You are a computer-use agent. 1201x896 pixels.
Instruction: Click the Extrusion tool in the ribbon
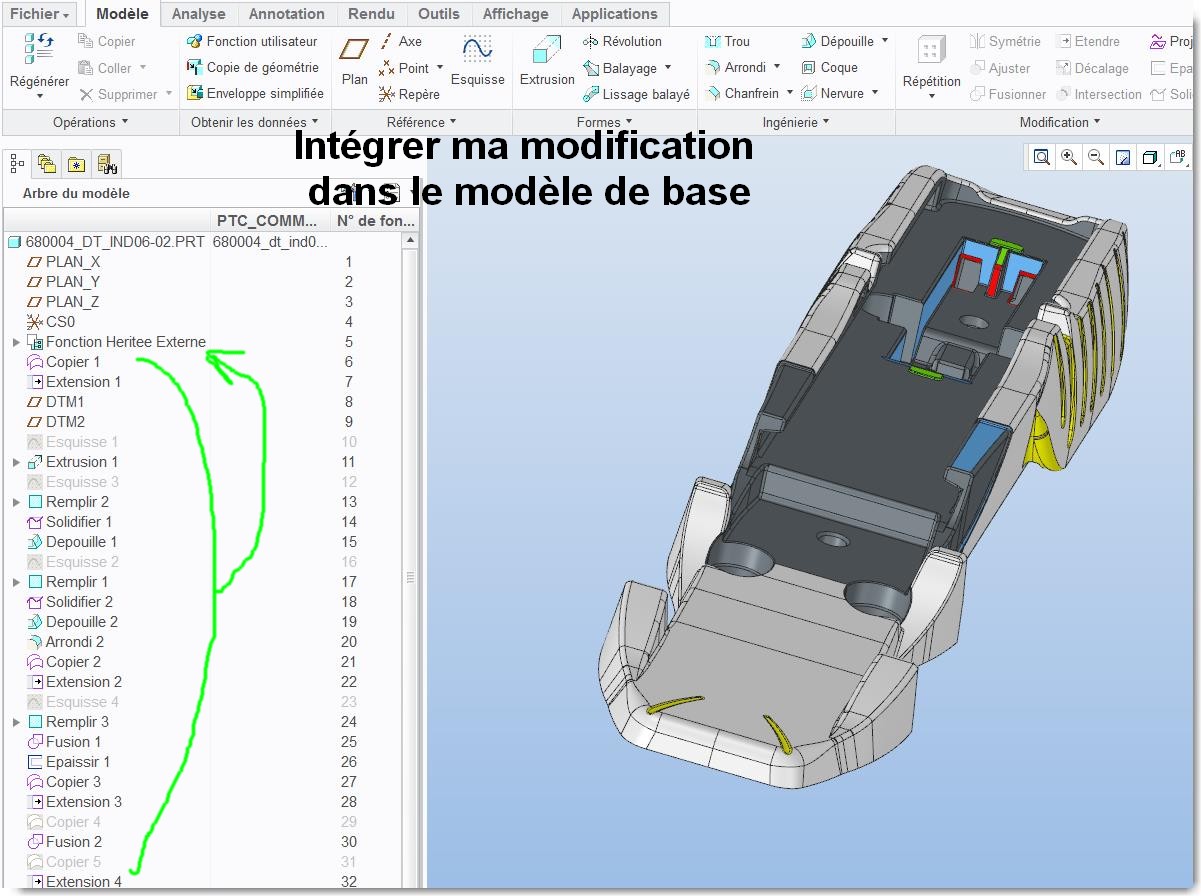(x=547, y=61)
